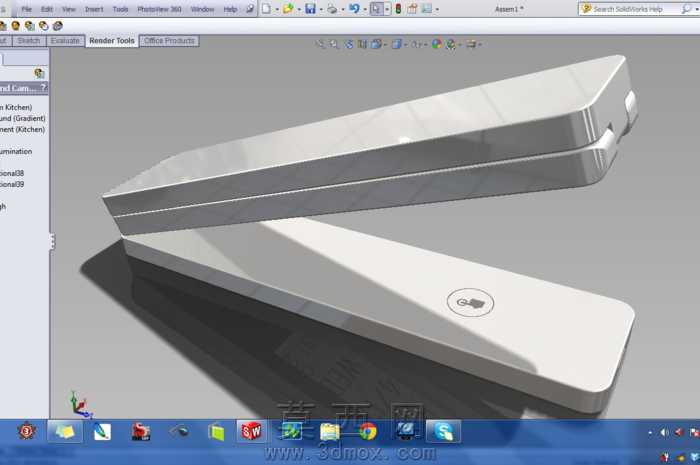
Task: Expand the Print dropdown arrow
Action: click(343, 9)
